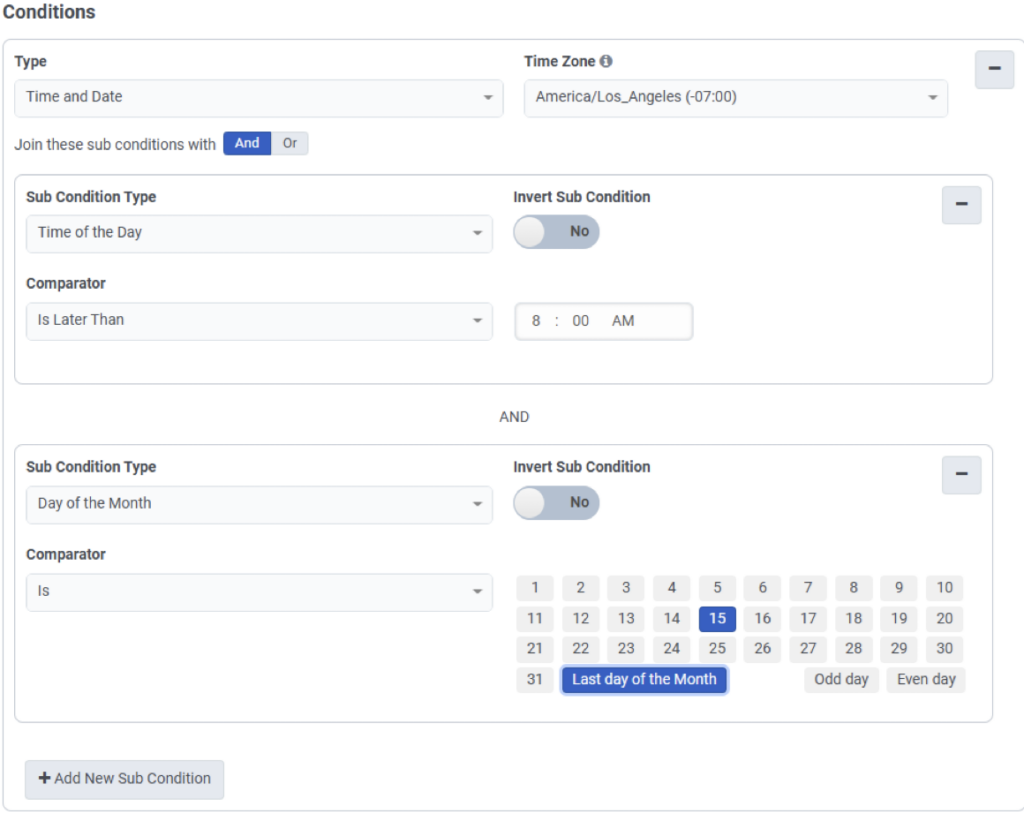Viewport: 1024px width, 814px height.
Task: Select day 4 of the month
Action: tap(671, 588)
